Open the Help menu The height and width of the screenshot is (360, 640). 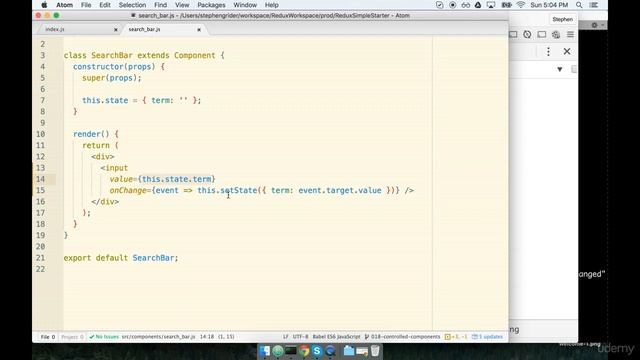click(x=271, y=5)
